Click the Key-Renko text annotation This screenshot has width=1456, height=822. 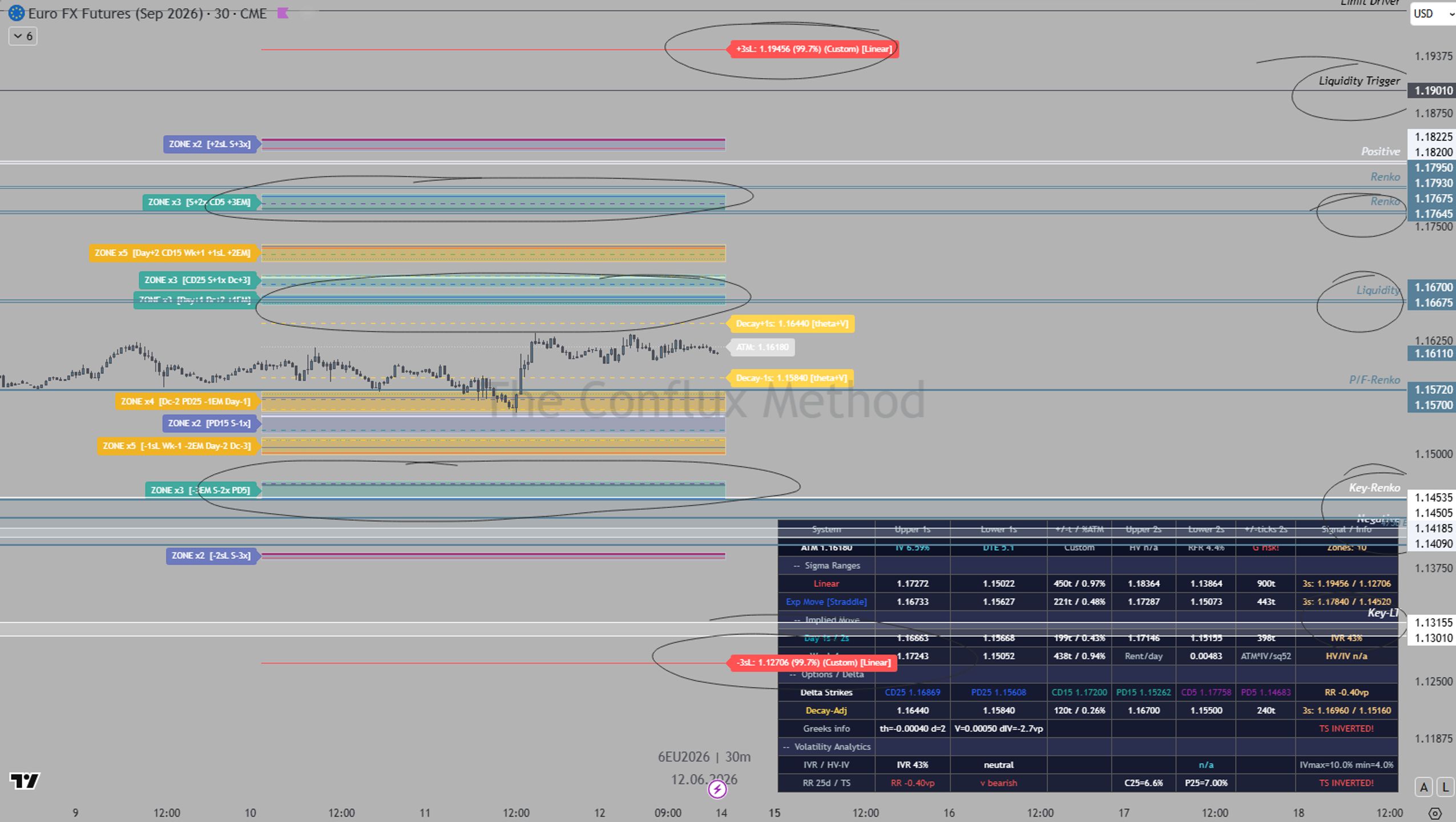1374,487
